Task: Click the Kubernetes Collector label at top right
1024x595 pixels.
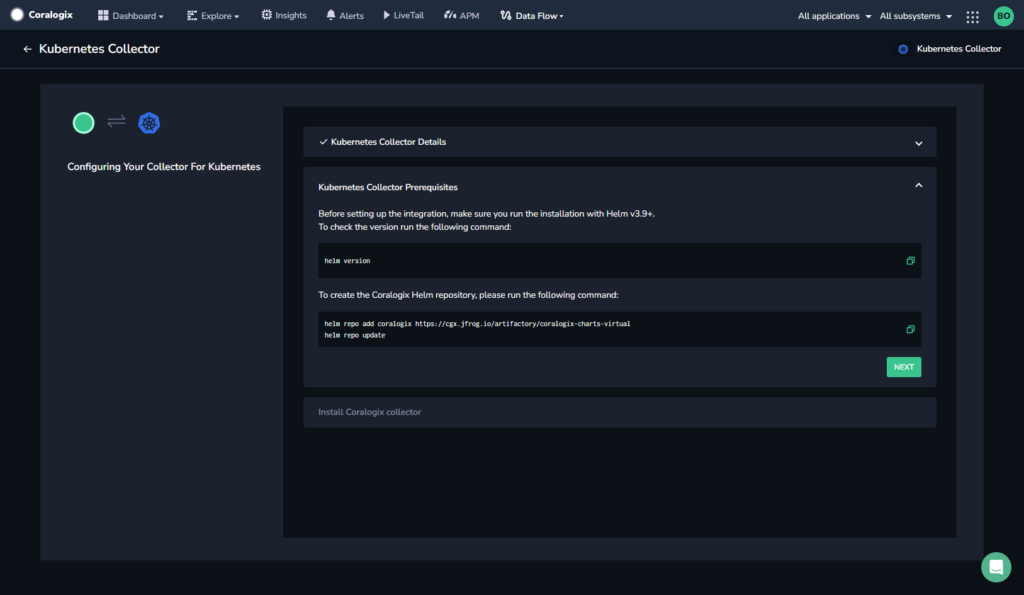Action: pyautogui.click(x=959, y=49)
